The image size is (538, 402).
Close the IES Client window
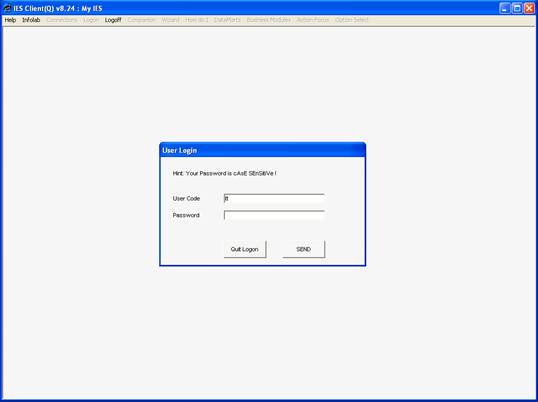tap(529, 8)
